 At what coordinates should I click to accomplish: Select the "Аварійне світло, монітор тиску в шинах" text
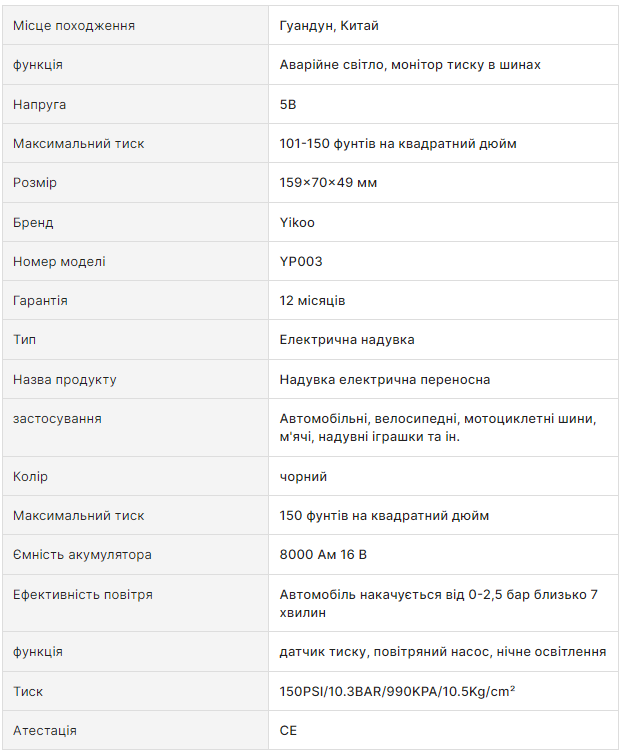[x=410, y=64]
